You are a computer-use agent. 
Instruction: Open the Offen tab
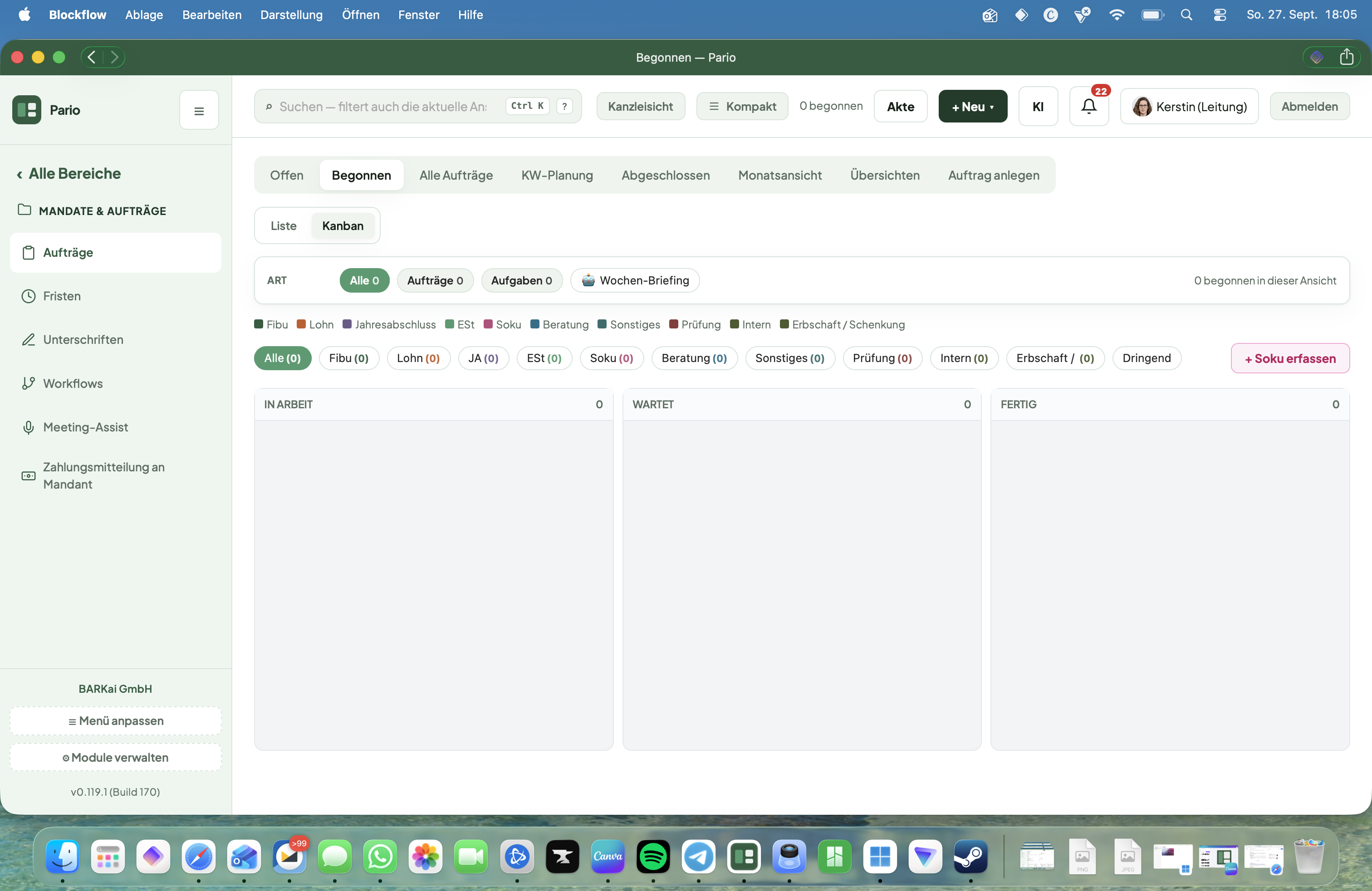pyautogui.click(x=286, y=175)
